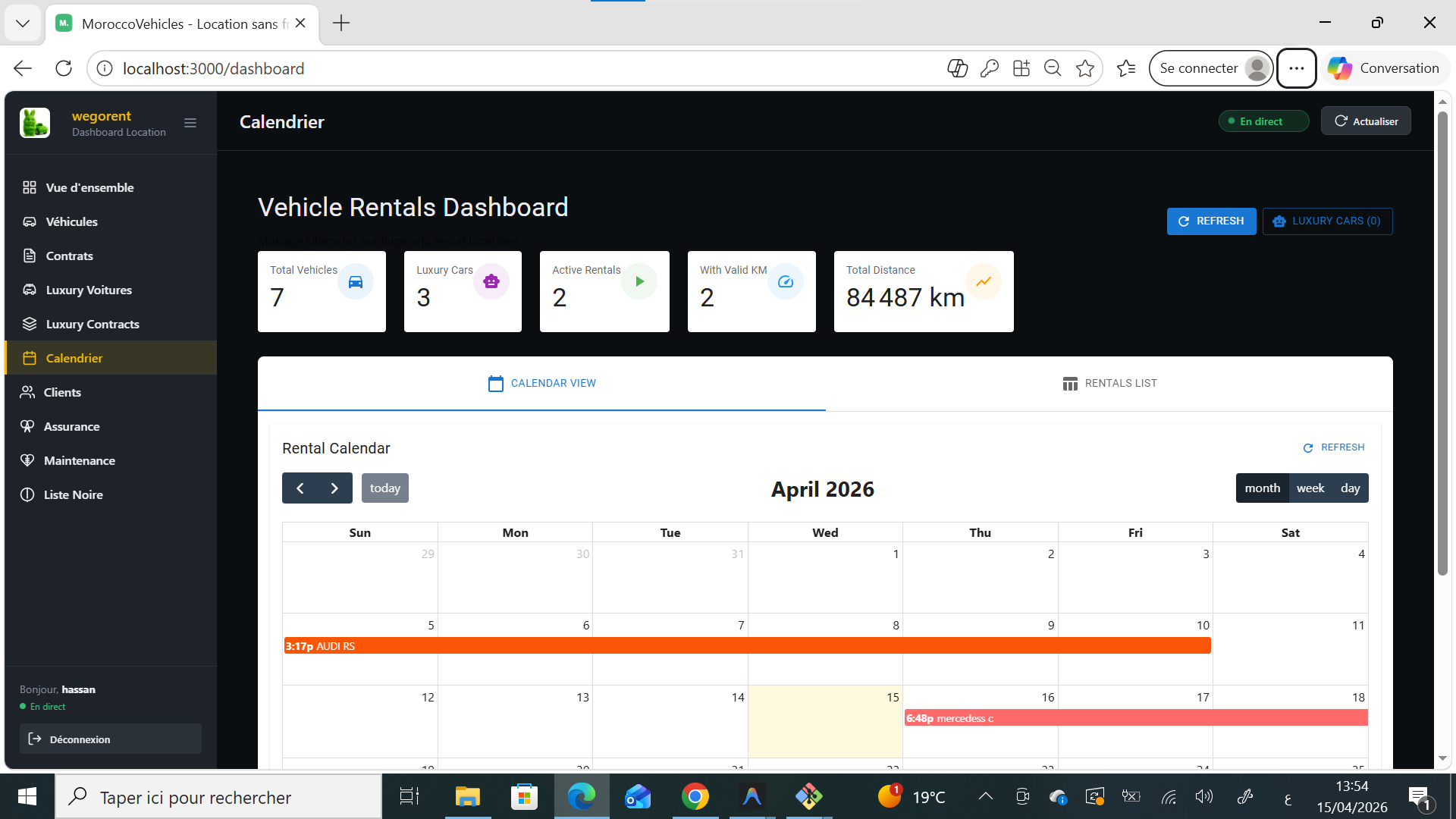Select month view toggle

click(x=1262, y=488)
